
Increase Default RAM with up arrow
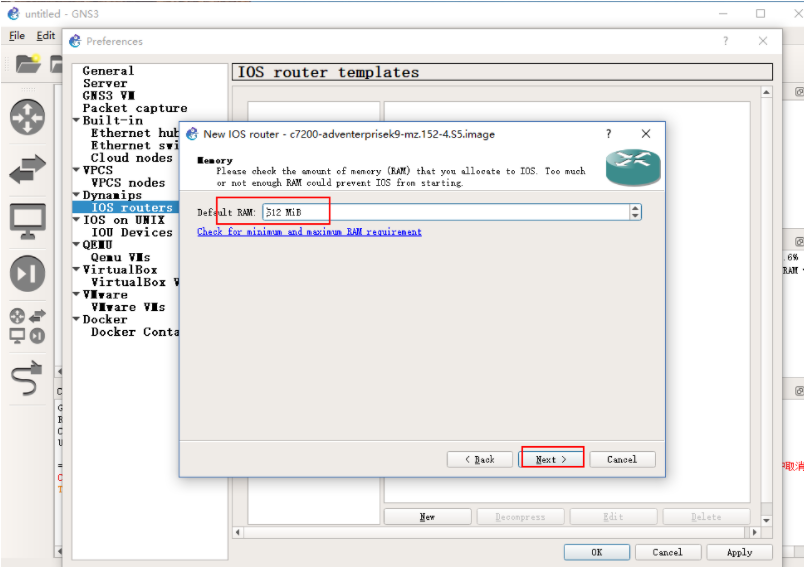coord(635,209)
